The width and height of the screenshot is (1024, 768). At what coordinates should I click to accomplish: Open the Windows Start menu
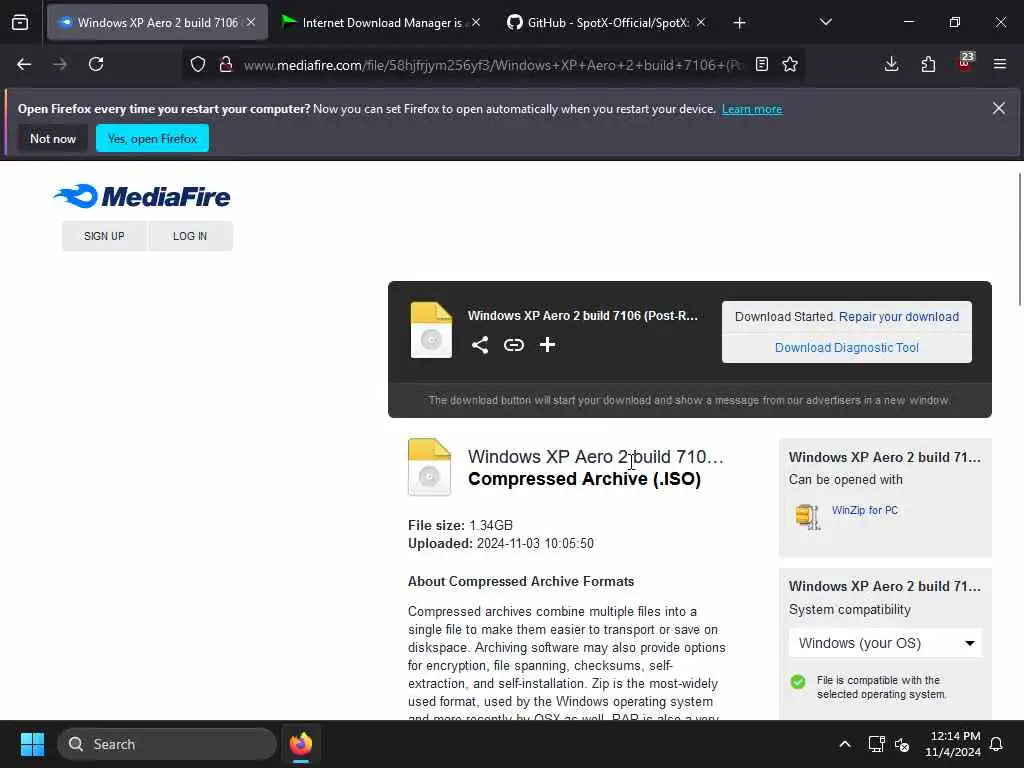click(32, 744)
